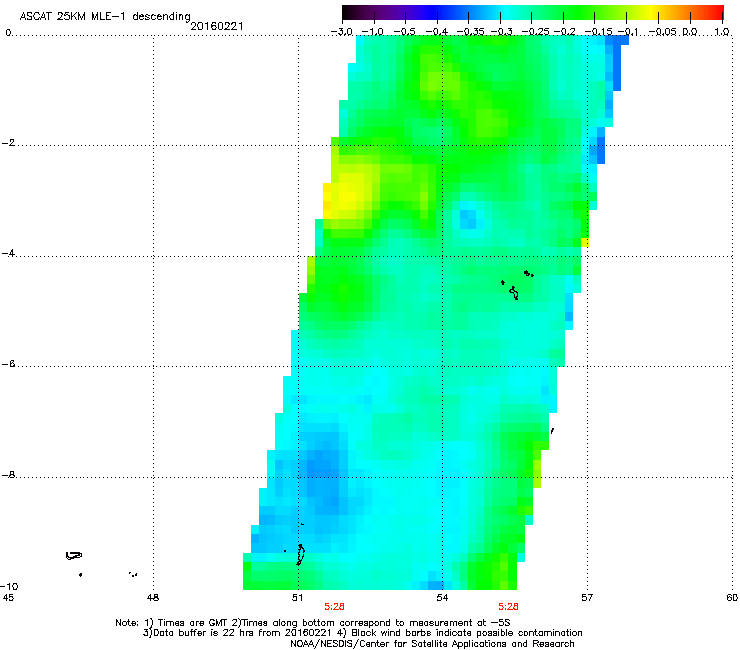Pick the cyan section of the color bar
The width and height of the screenshot is (740, 650).
tap(505, 13)
